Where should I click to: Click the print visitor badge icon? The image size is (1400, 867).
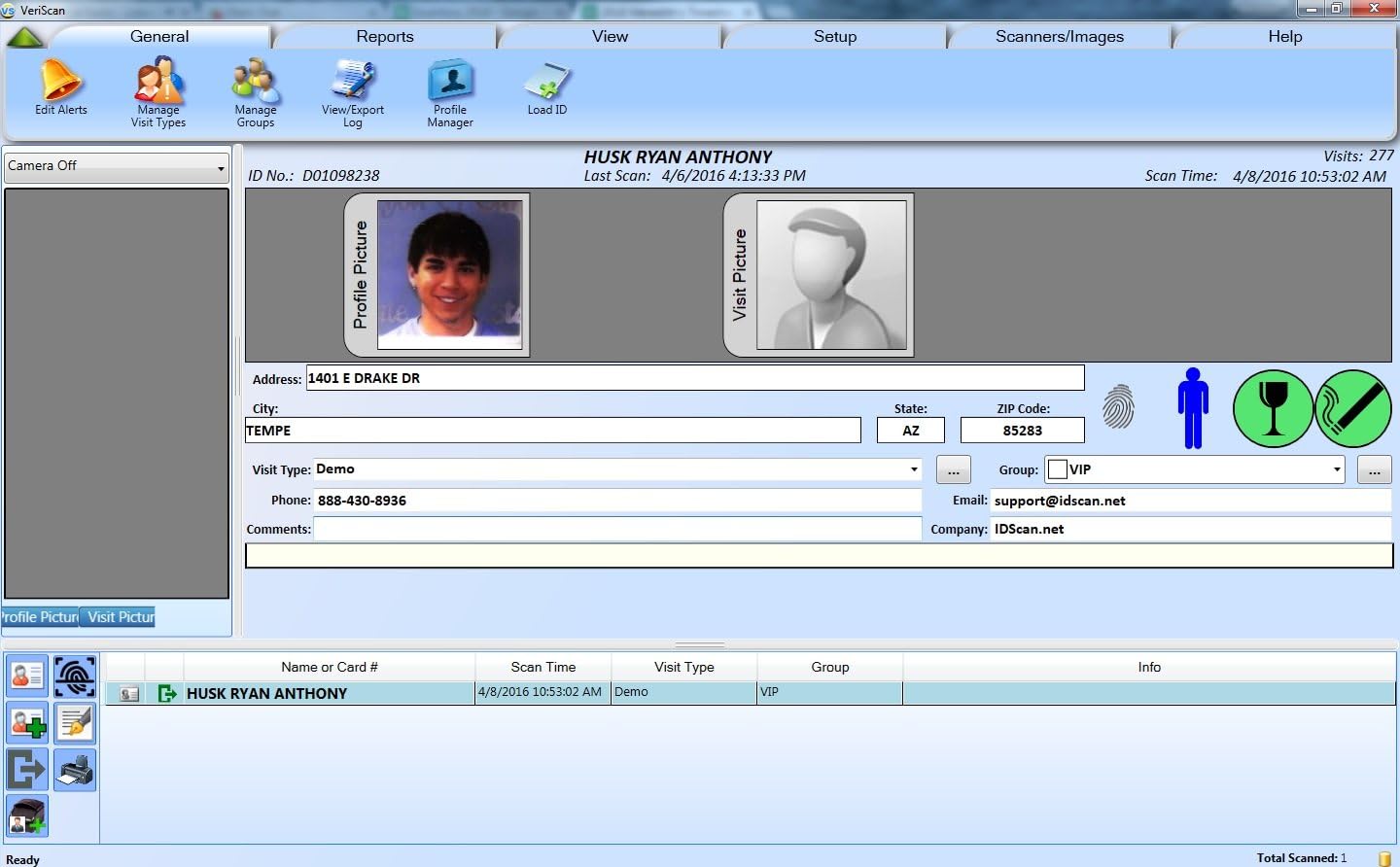[x=75, y=769]
